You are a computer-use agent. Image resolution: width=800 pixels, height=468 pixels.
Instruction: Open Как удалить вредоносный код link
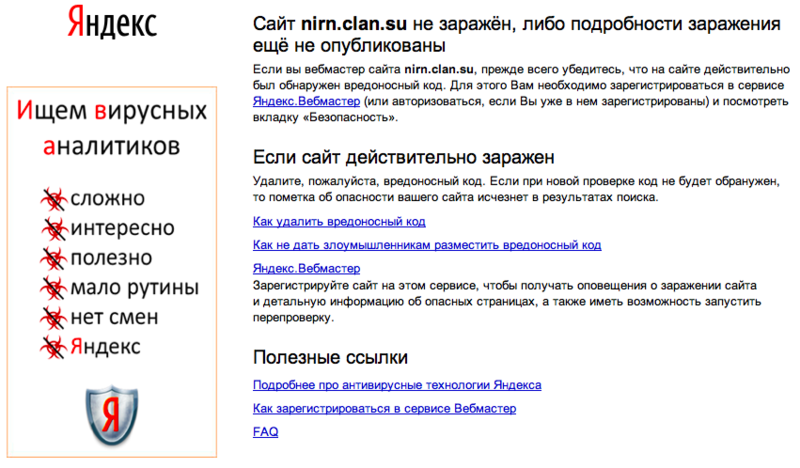click(339, 221)
